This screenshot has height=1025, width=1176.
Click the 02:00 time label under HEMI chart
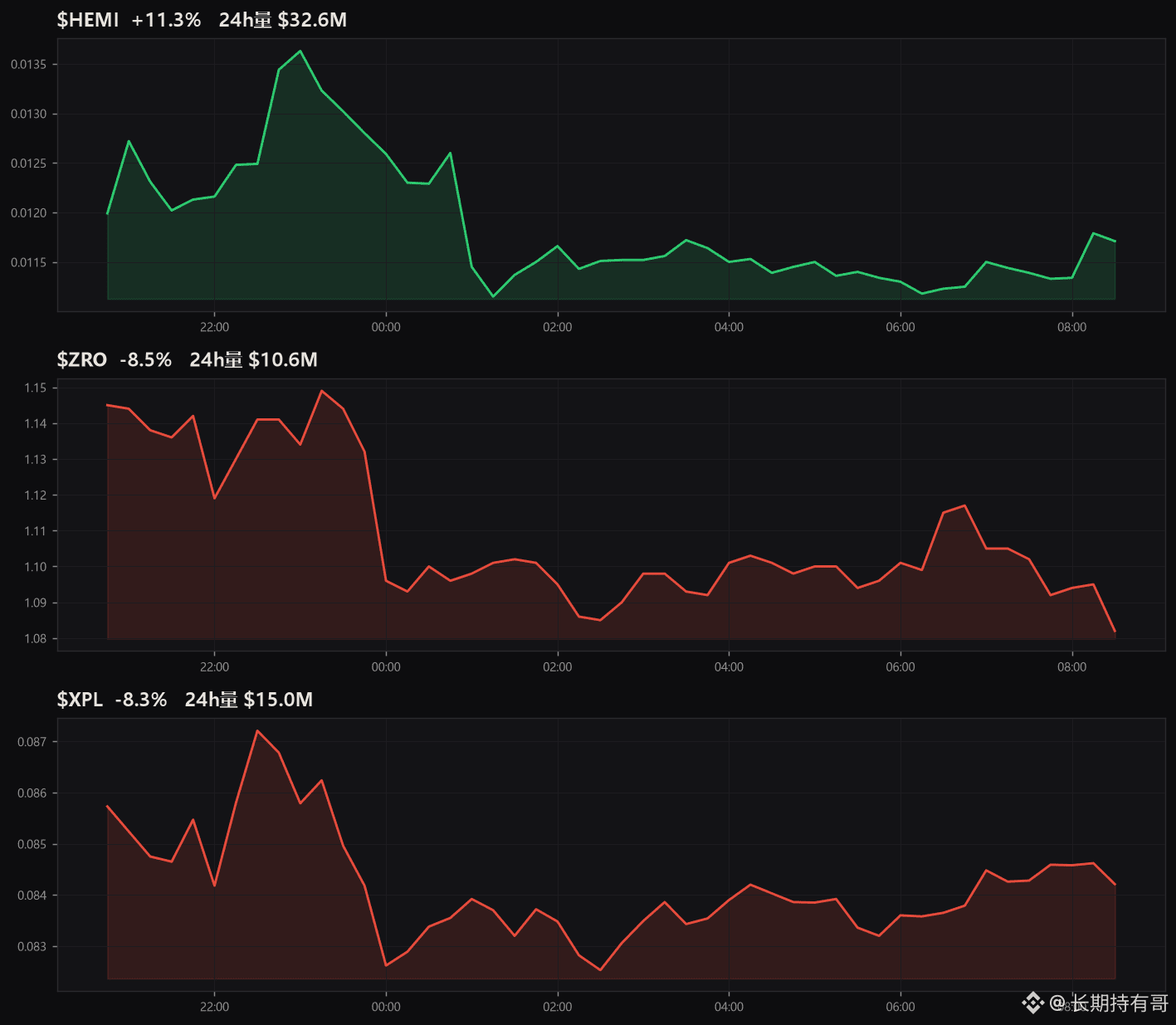click(558, 327)
